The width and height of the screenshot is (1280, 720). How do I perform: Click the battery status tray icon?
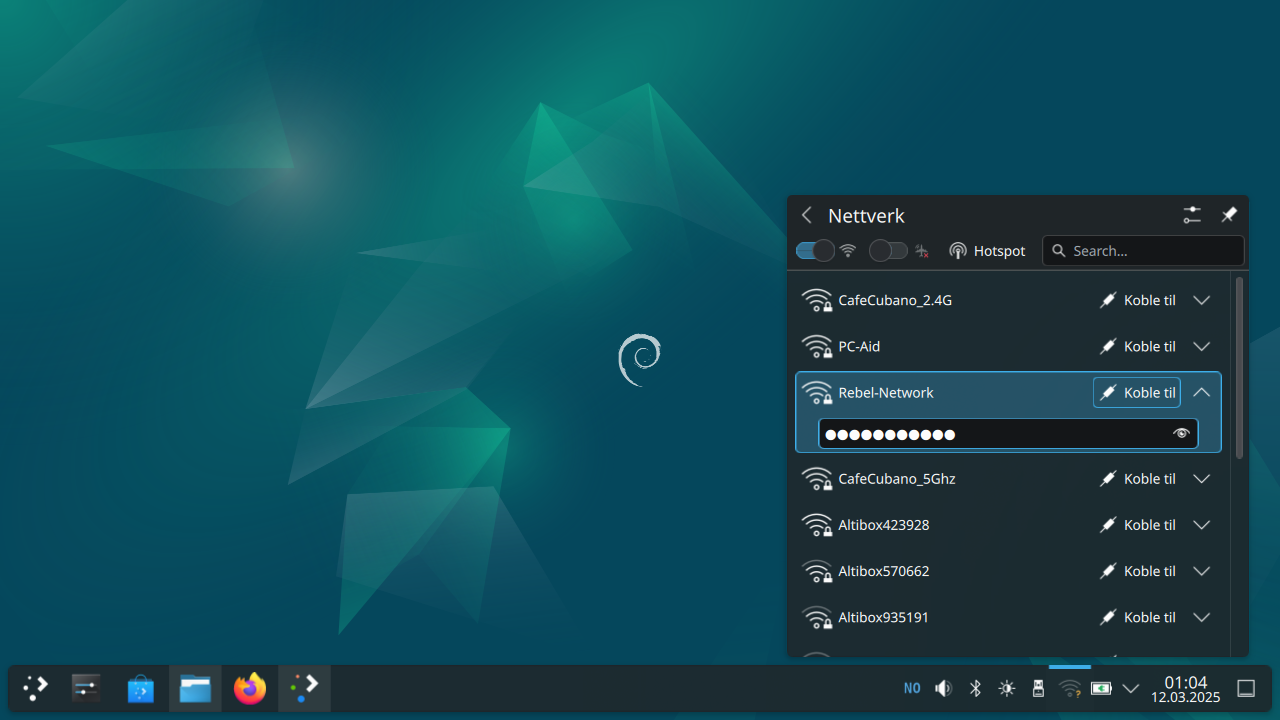[1101, 688]
